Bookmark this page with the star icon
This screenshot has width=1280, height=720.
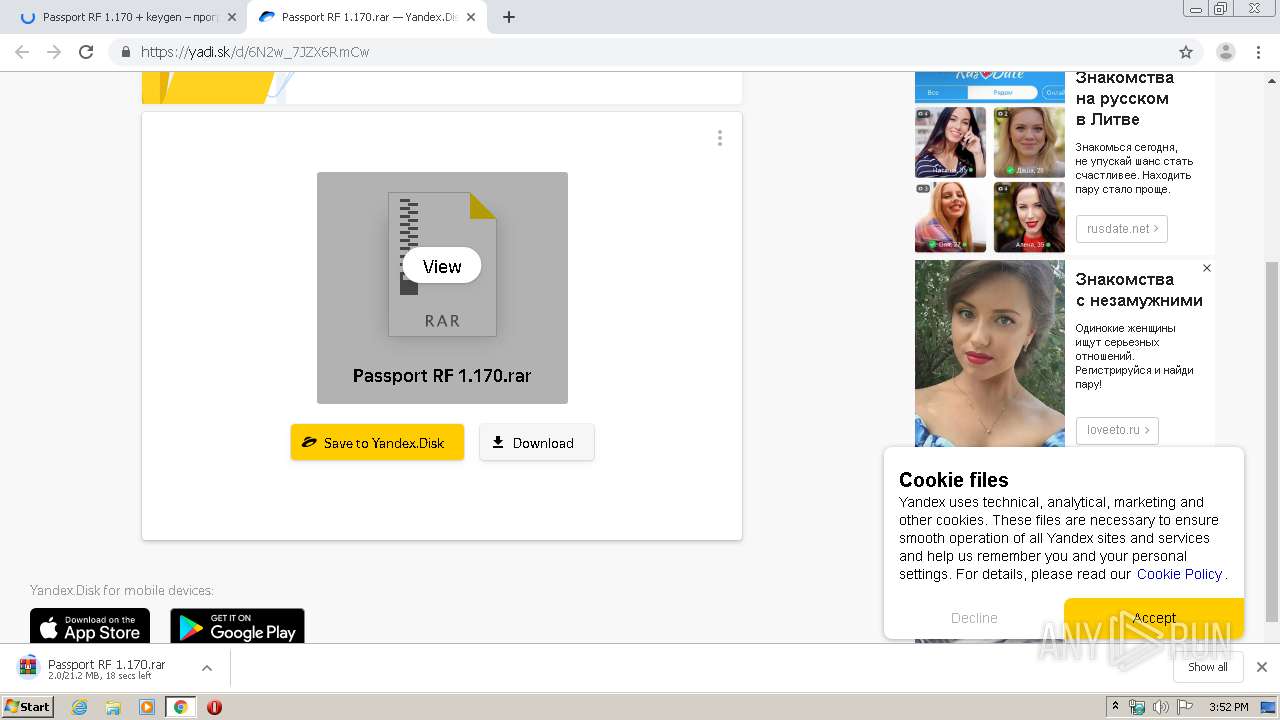click(x=1186, y=52)
